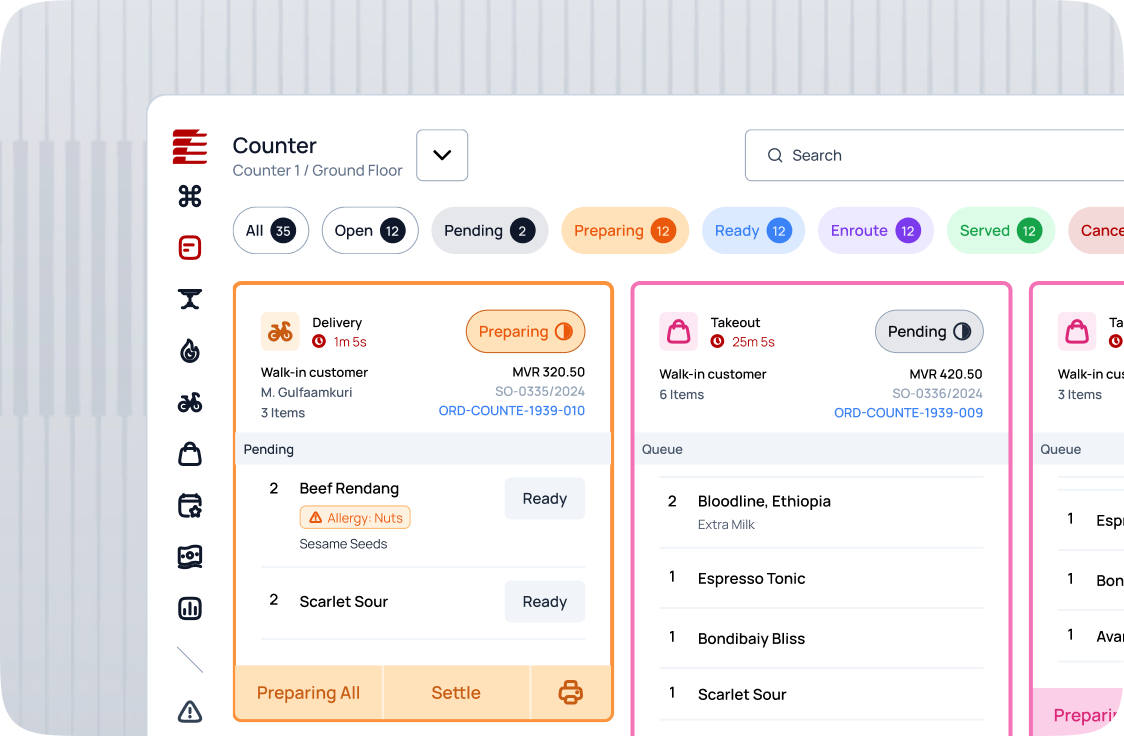Open order link ORD-COUNTE-1939-009
This screenshot has width=1124, height=736.
tap(908, 413)
